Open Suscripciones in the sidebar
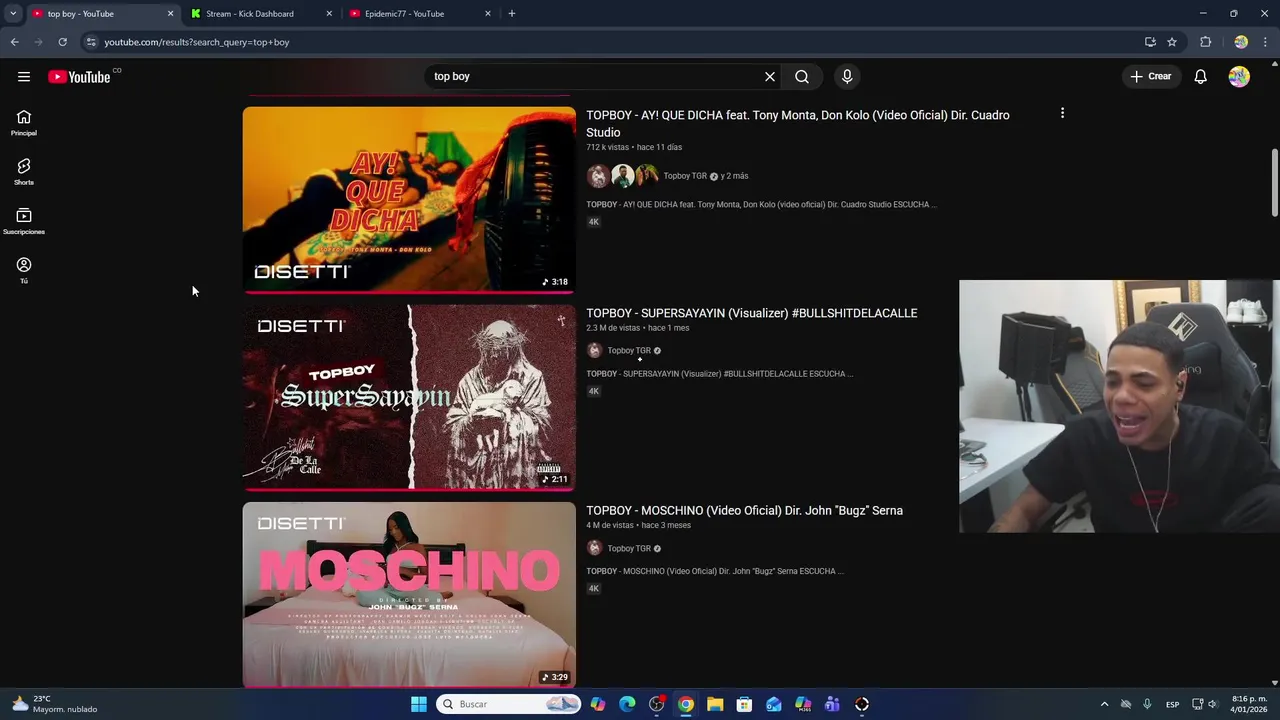This screenshot has height=720, width=1280. [x=24, y=221]
